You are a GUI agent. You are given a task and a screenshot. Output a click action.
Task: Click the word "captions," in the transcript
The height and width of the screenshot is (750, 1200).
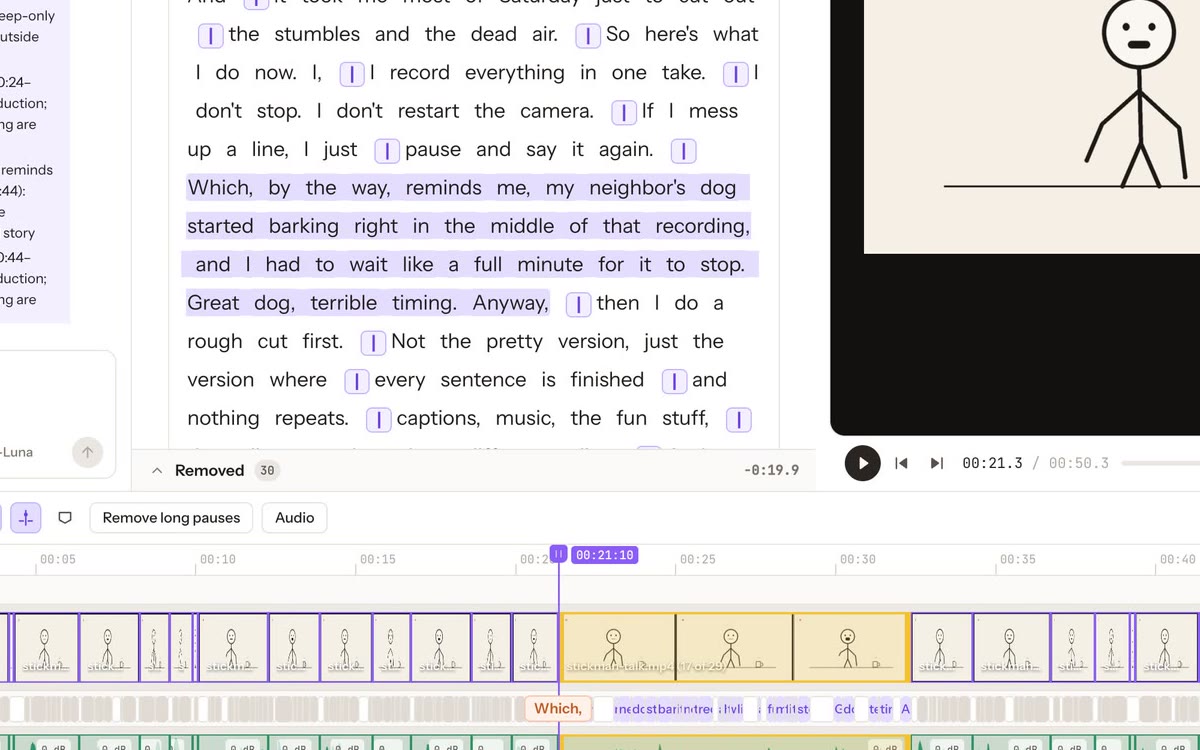coord(438,419)
